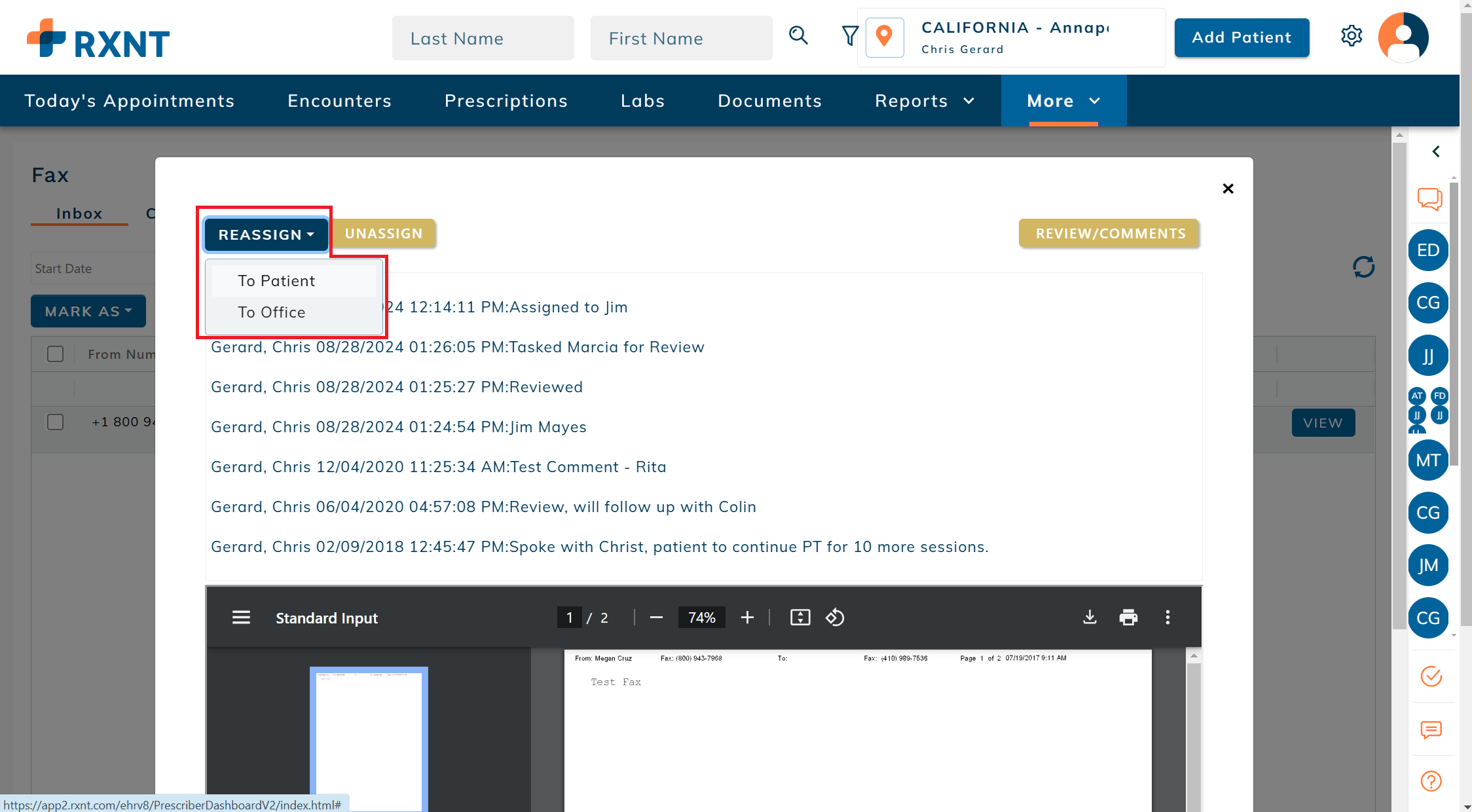The height and width of the screenshot is (812, 1472).
Task: Open settings gear icon
Action: pos(1352,36)
